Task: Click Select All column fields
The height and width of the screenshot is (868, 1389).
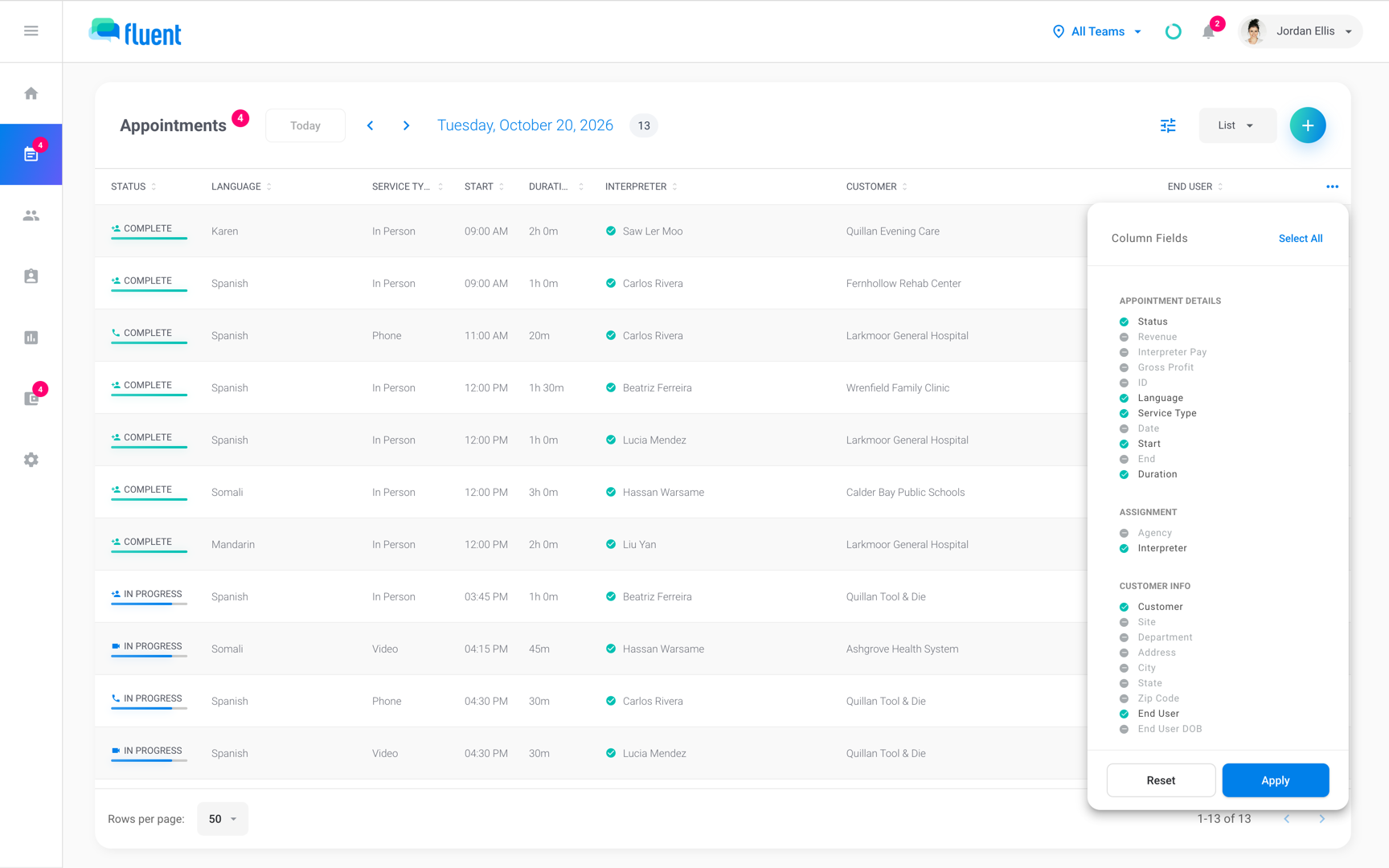Action: [1301, 239]
